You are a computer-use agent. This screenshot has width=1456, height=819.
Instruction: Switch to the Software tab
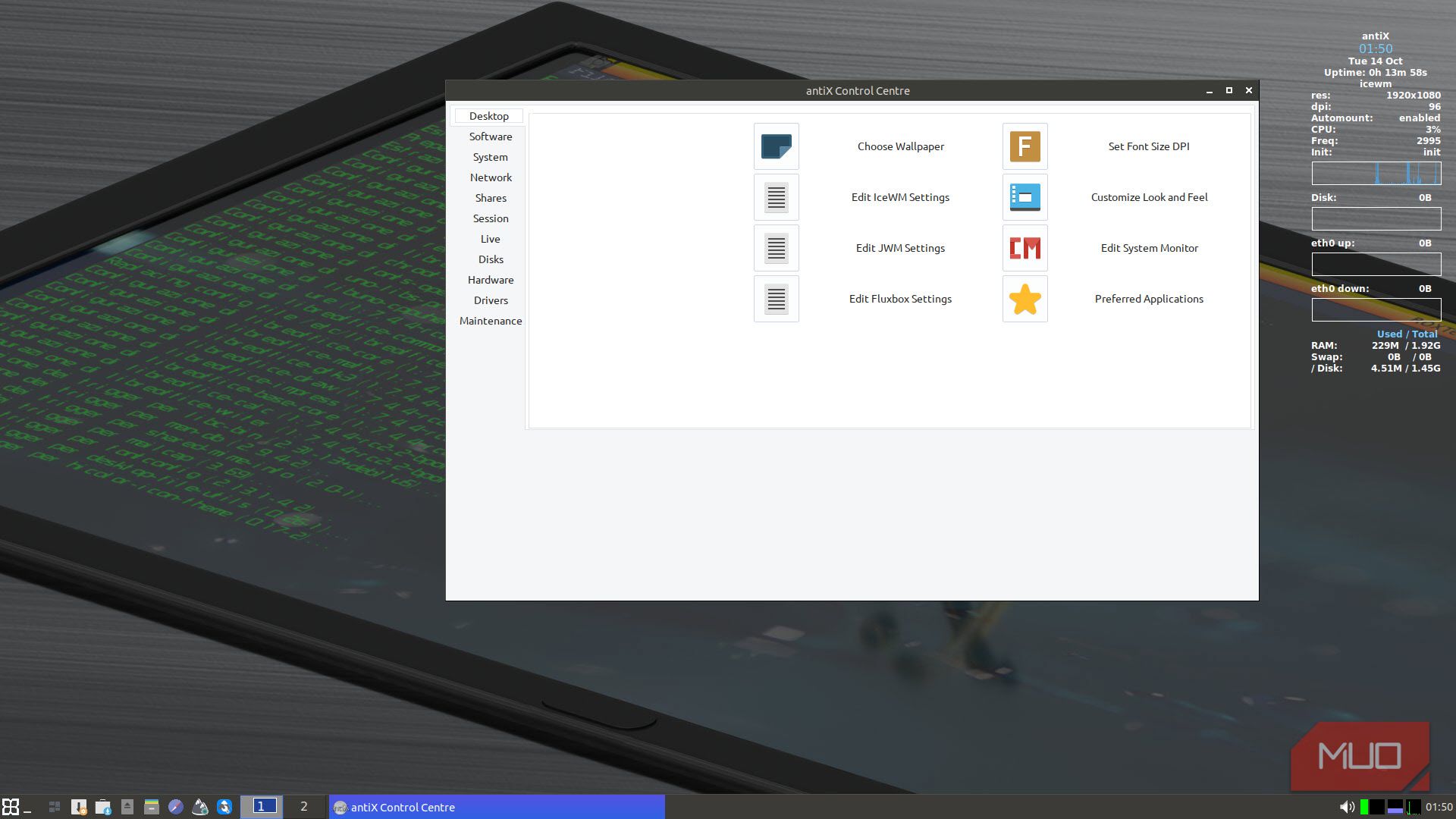click(x=491, y=136)
